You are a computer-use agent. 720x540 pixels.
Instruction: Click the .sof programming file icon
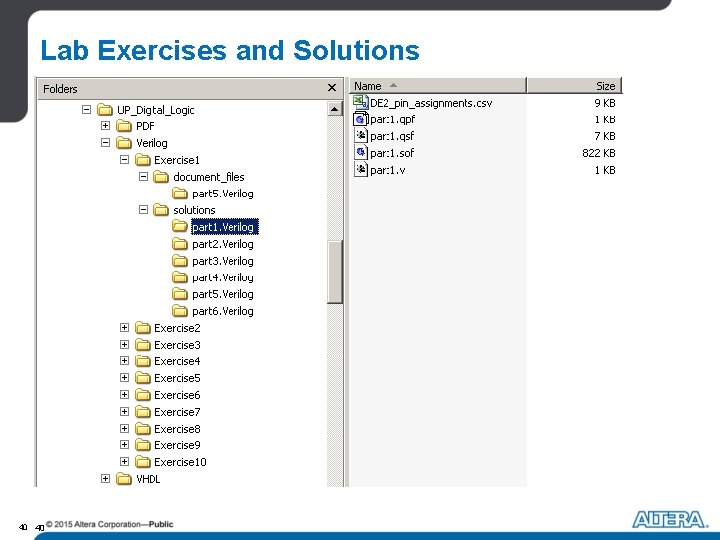point(361,152)
